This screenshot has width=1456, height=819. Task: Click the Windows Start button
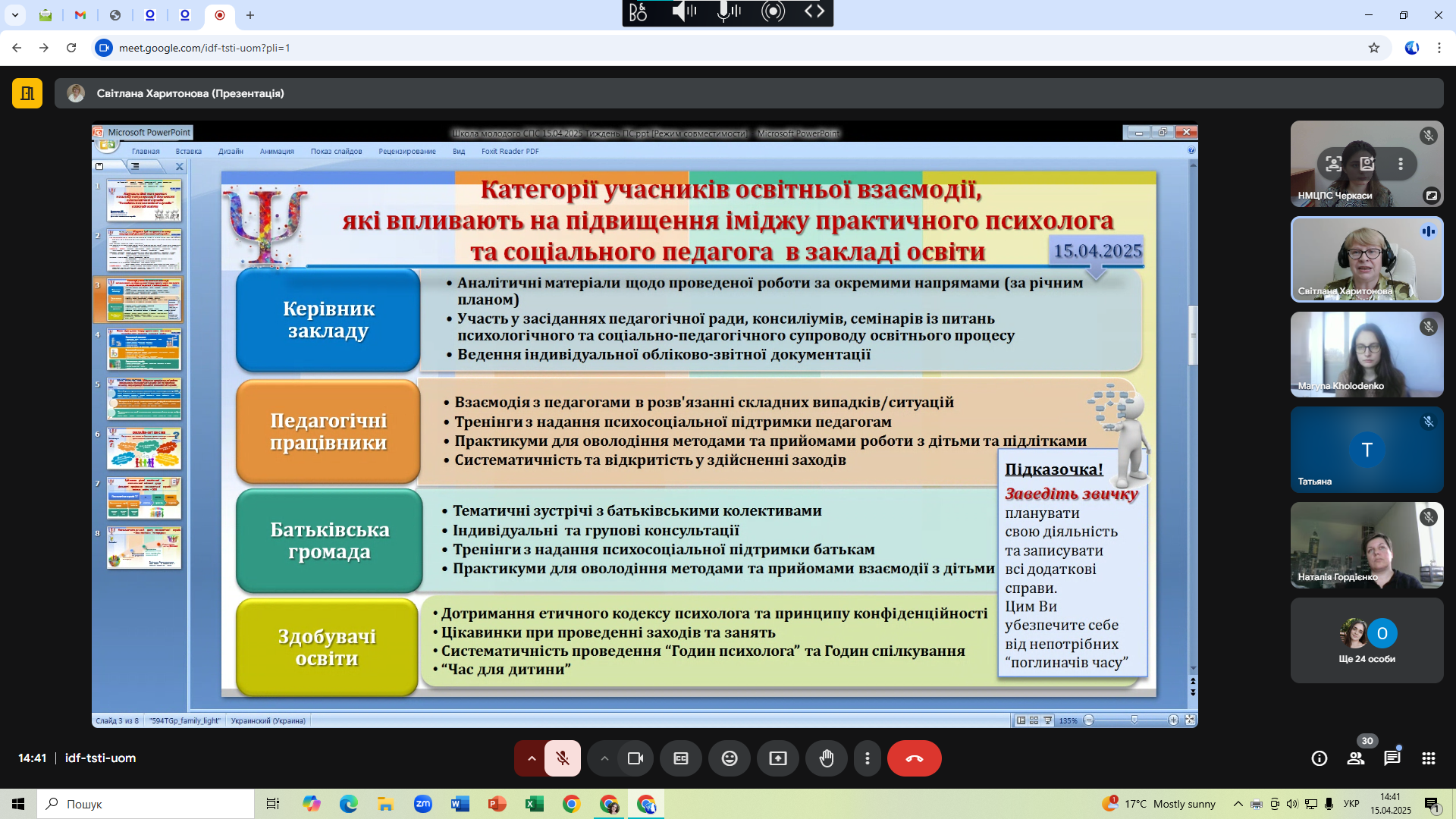tap(18, 804)
